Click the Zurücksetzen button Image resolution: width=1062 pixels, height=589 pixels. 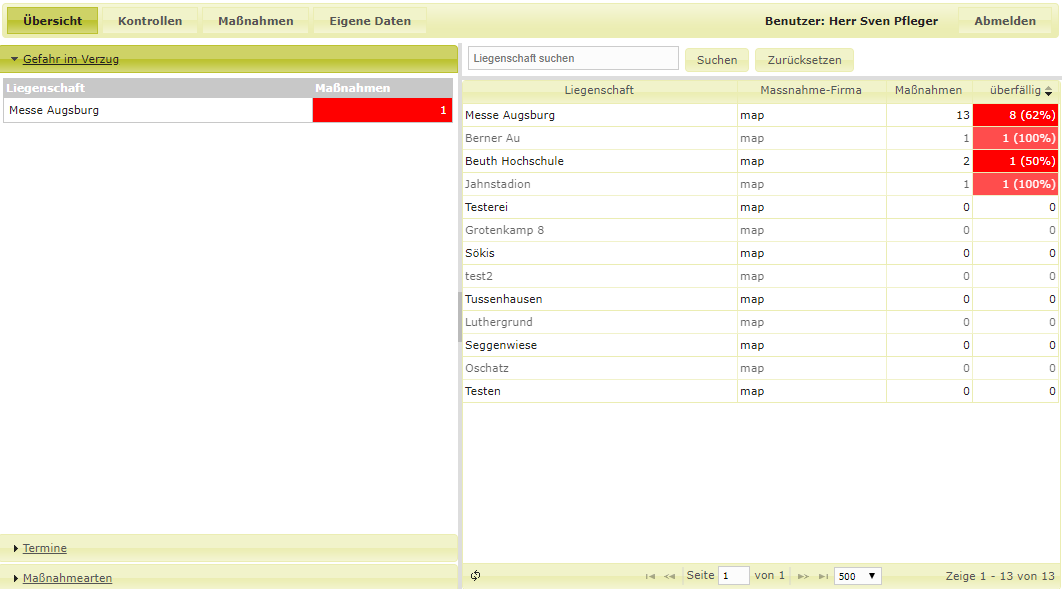[804, 60]
